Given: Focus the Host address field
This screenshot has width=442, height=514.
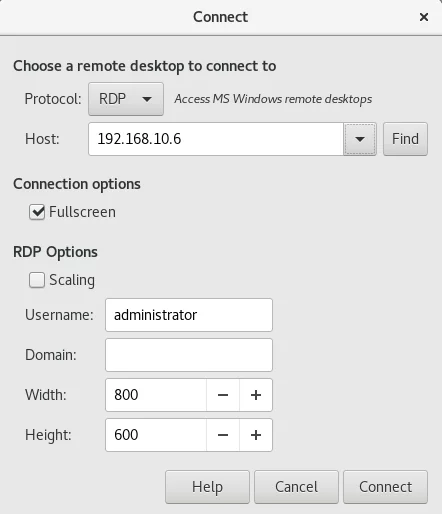Looking at the screenshot, I should 216,139.
